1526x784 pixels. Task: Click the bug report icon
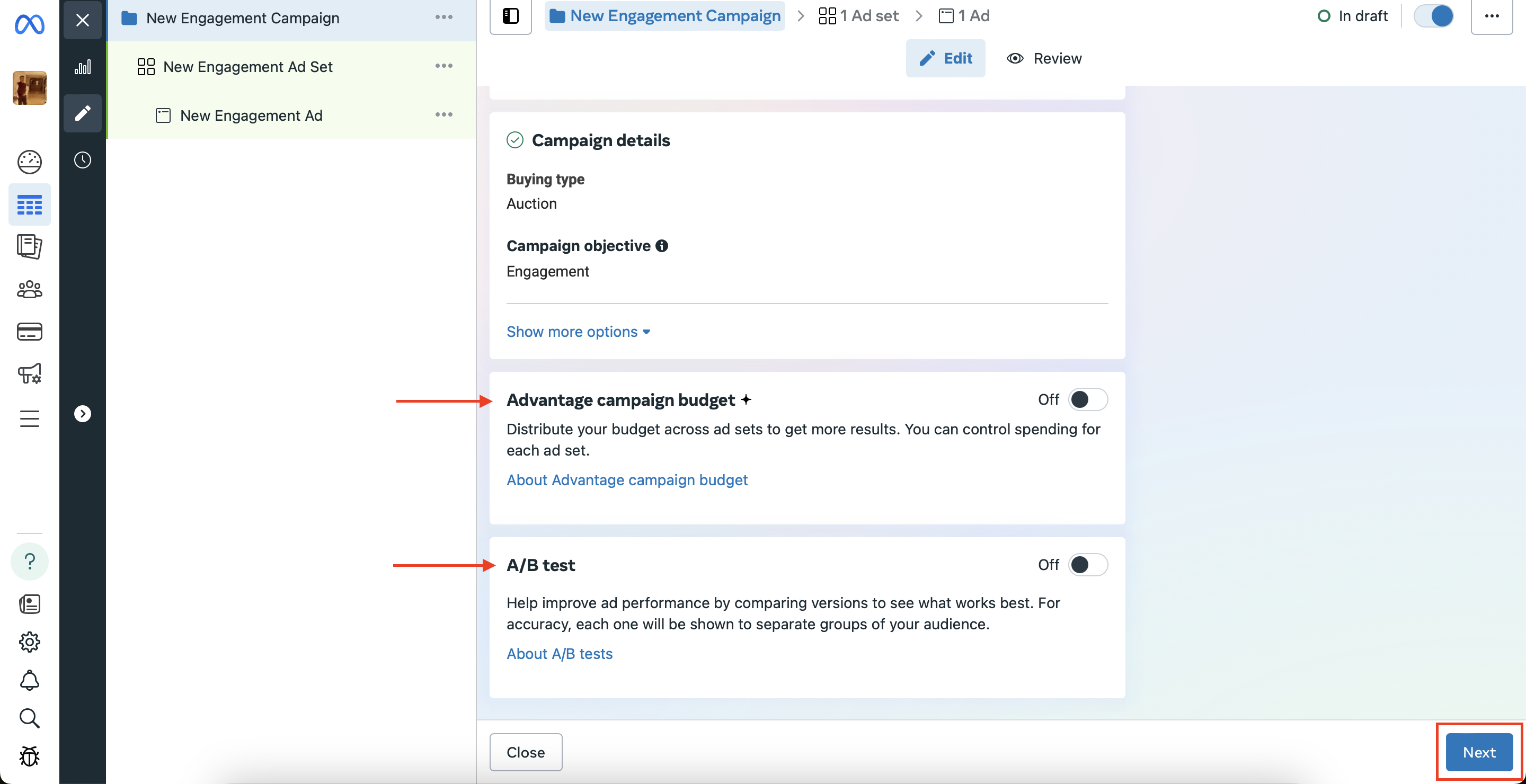click(29, 756)
